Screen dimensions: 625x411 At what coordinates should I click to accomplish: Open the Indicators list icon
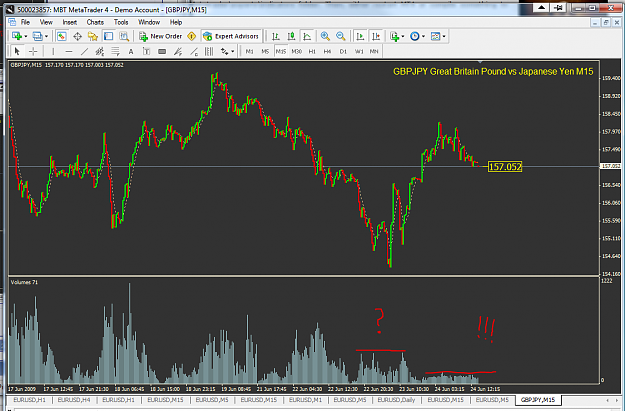[394, 36]
